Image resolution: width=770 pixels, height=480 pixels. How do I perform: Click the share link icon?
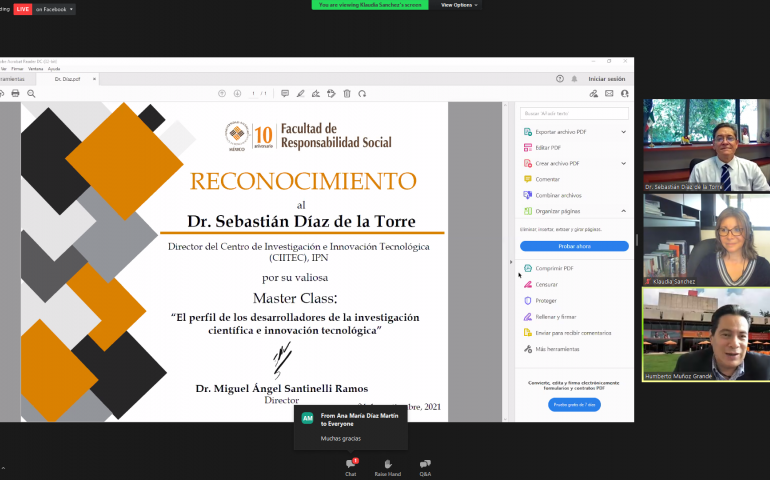click(x=594, y=93)
